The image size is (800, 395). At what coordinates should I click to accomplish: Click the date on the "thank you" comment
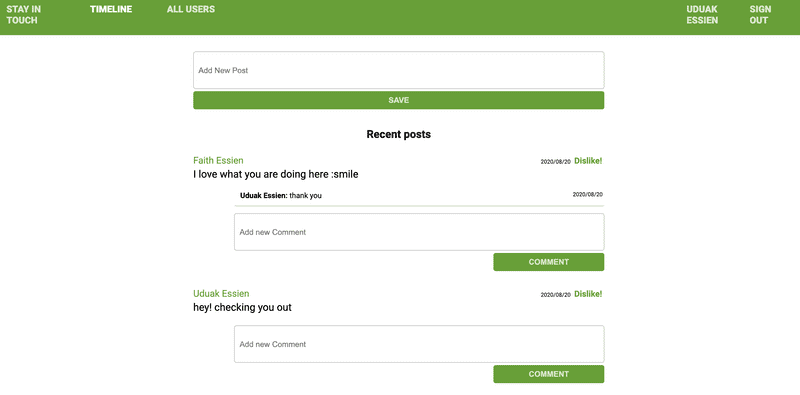(587, 194)
